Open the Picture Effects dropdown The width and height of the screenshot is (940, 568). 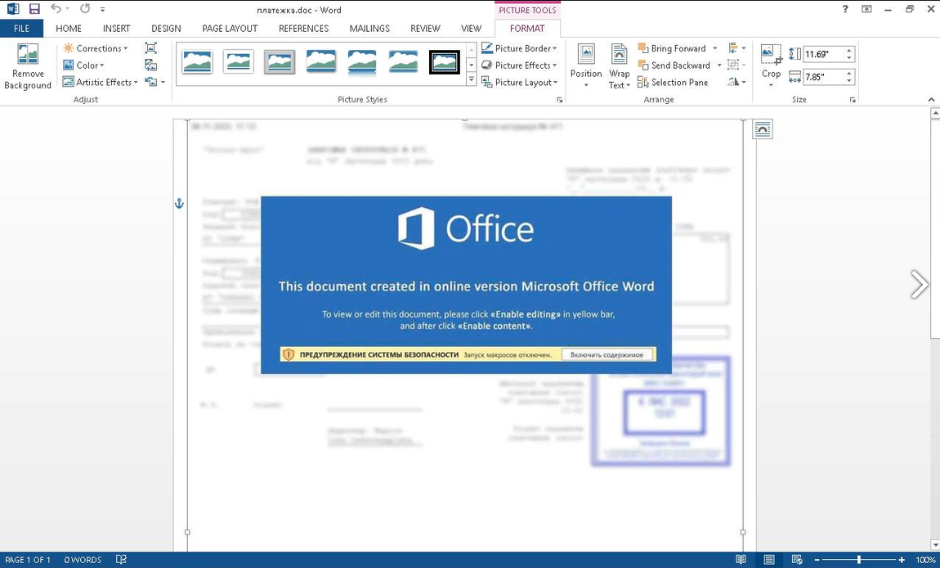[519, 65]
